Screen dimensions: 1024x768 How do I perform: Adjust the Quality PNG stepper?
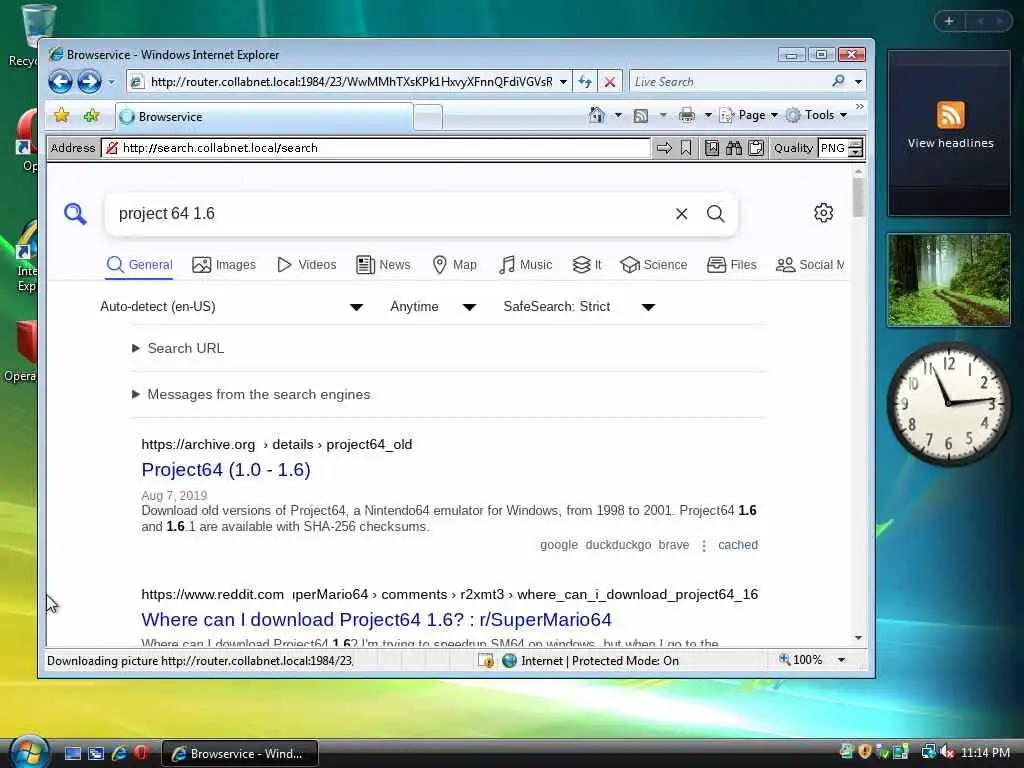pyautogui.click(x=855, y=148)
